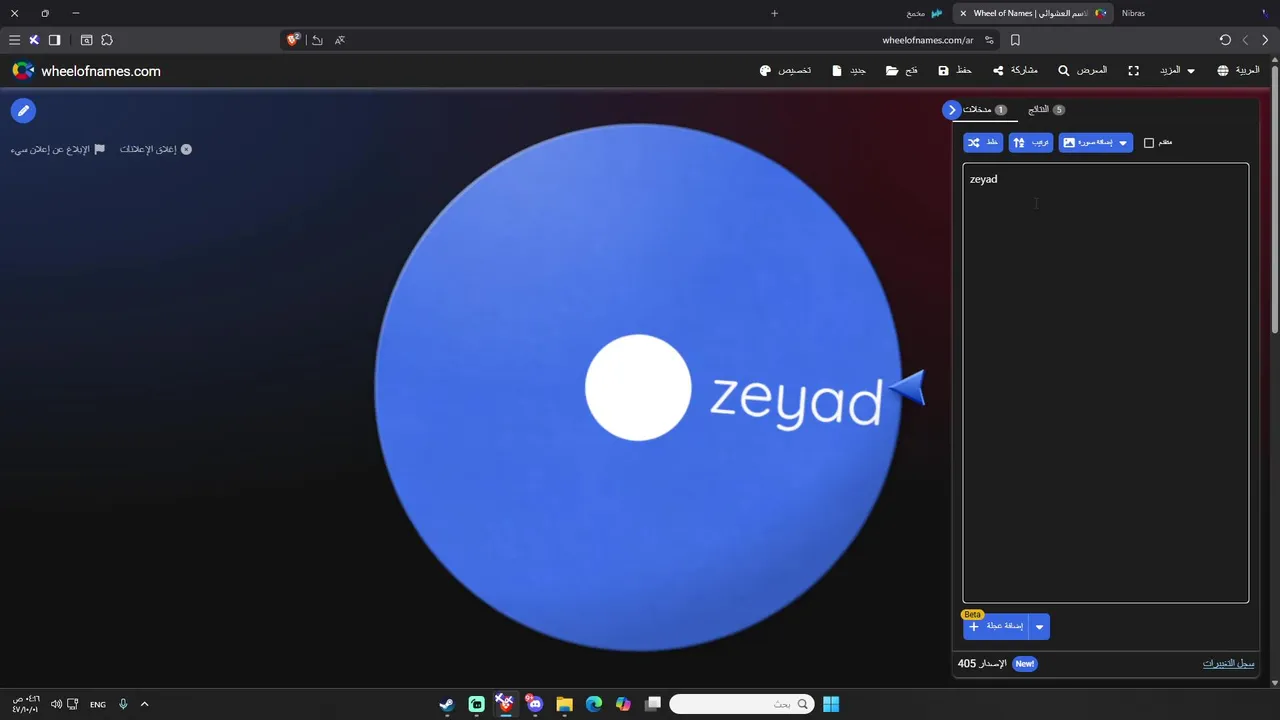Open Microsoft Edge from the taskbar
The height and width of the screenshot is (720, 1280).
coord(594,704)
